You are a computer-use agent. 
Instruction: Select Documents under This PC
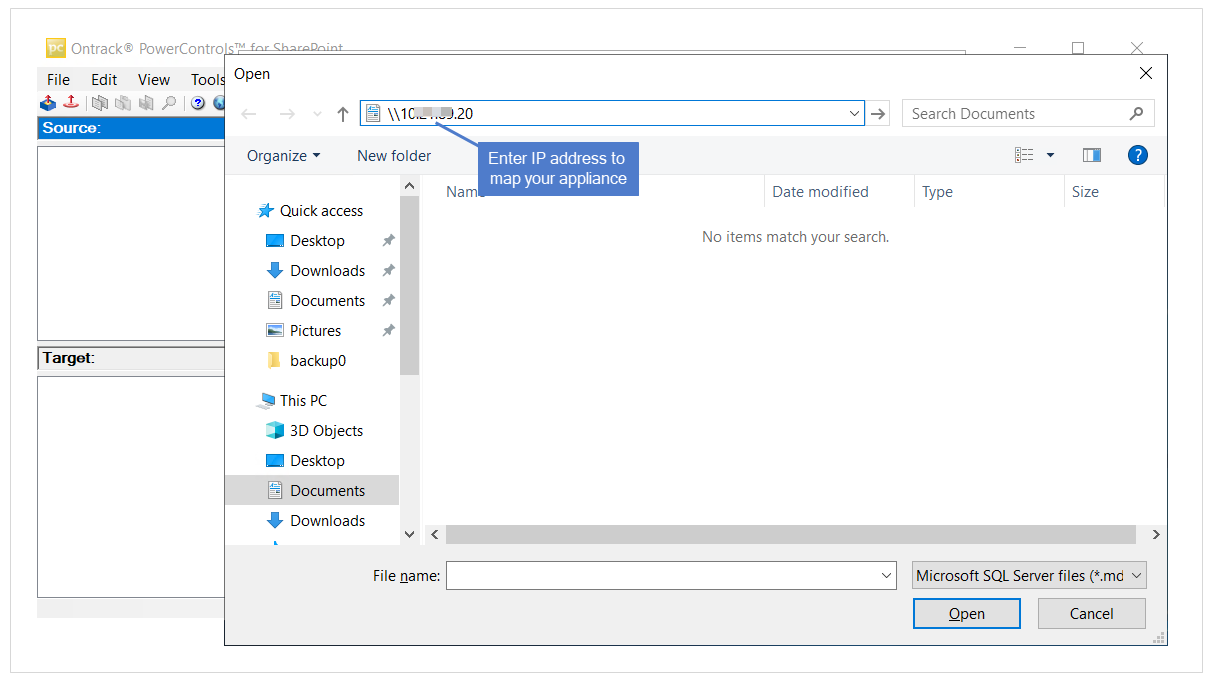[312, 491]
